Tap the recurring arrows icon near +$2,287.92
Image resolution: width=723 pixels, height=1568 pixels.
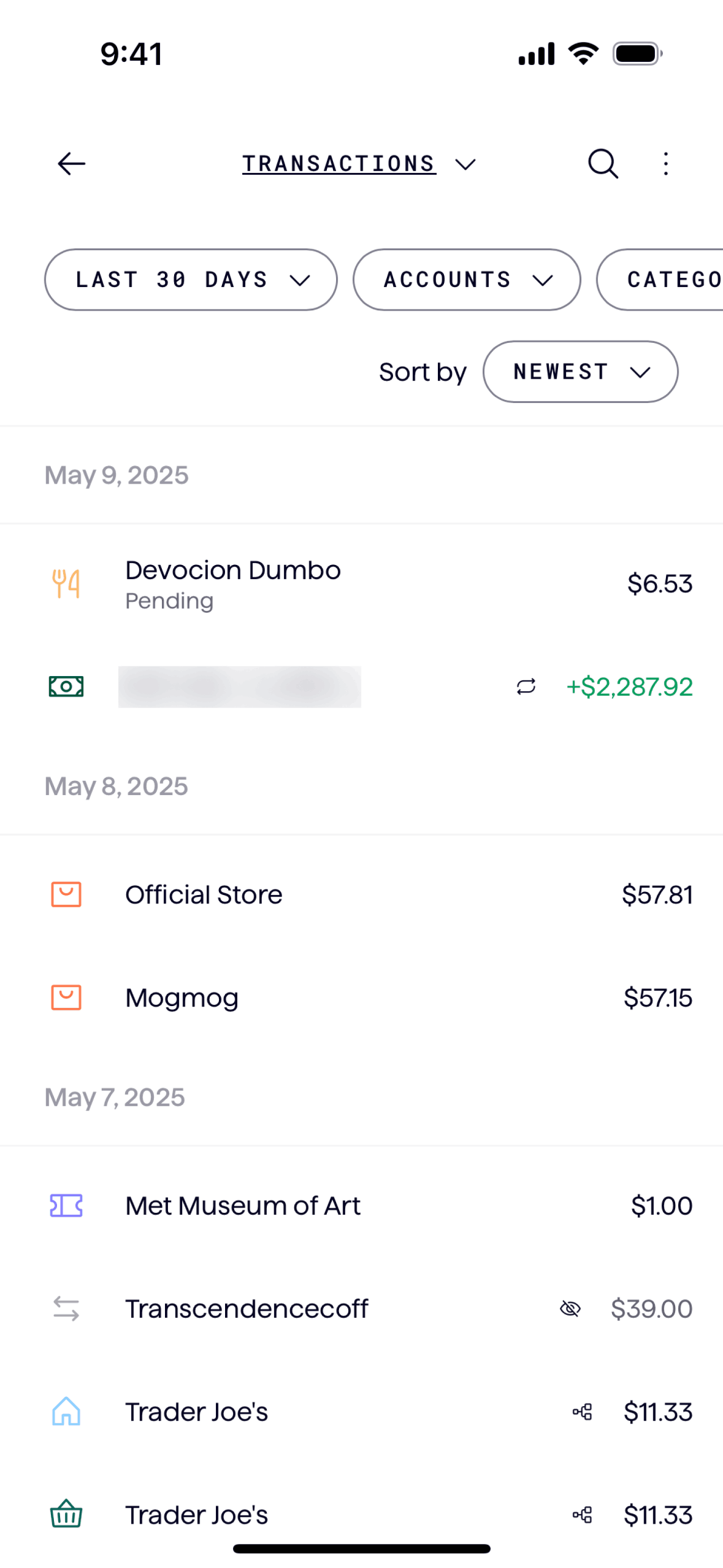526,686
